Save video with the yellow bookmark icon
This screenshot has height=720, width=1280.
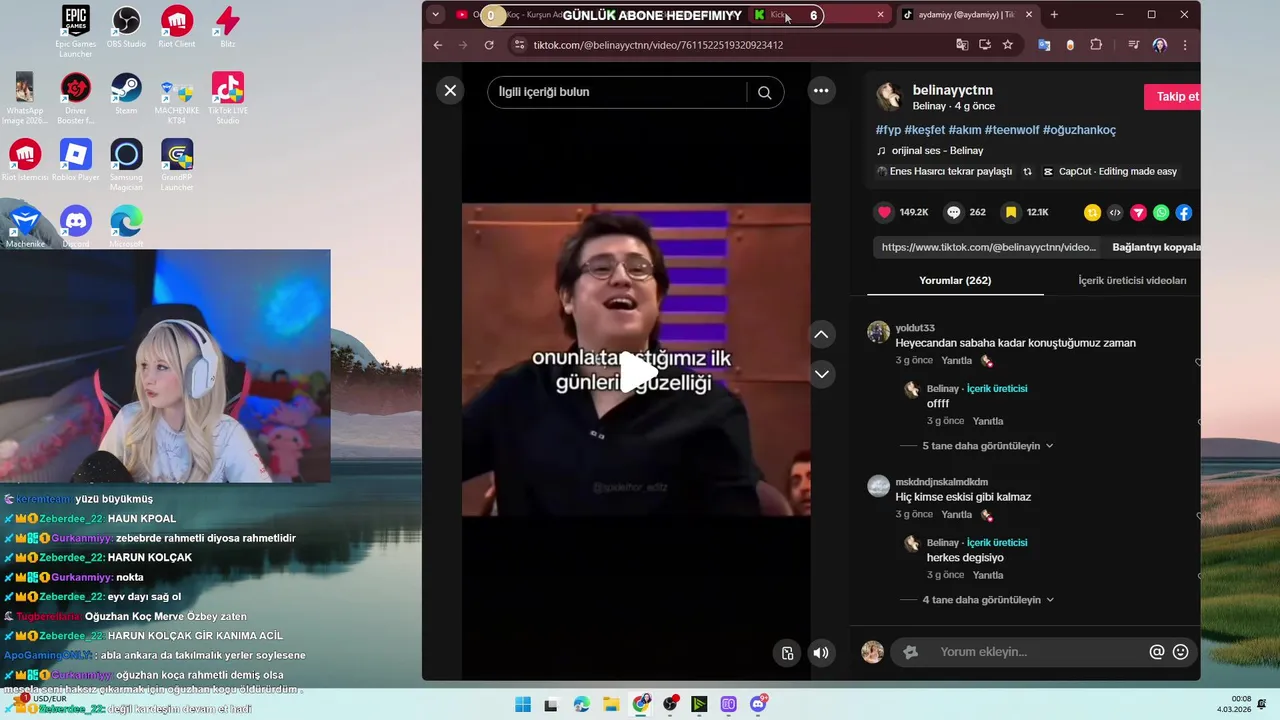(x=1011, y=212)
